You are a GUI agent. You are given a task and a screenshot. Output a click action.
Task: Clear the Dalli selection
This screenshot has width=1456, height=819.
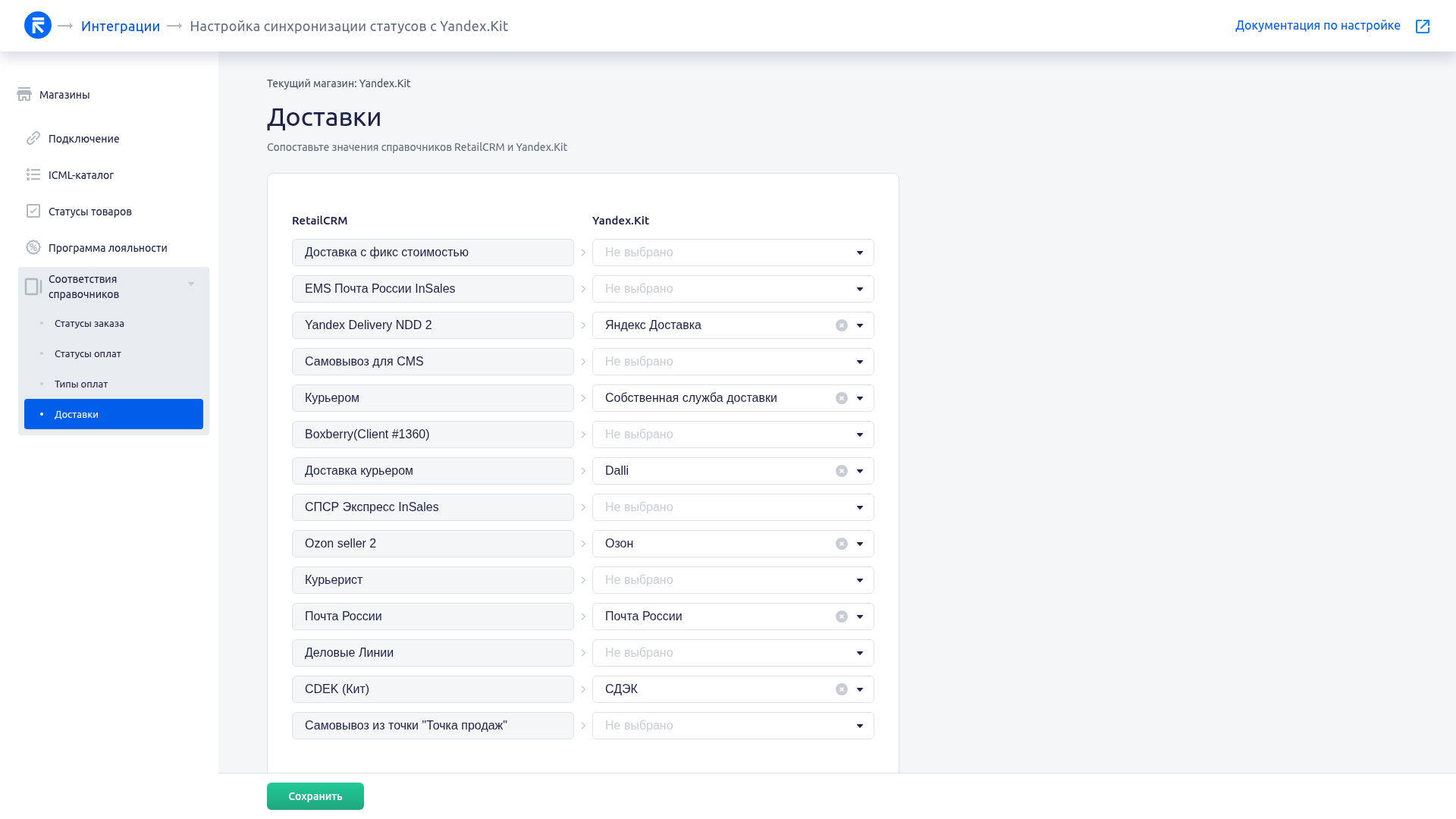point(842,471)
